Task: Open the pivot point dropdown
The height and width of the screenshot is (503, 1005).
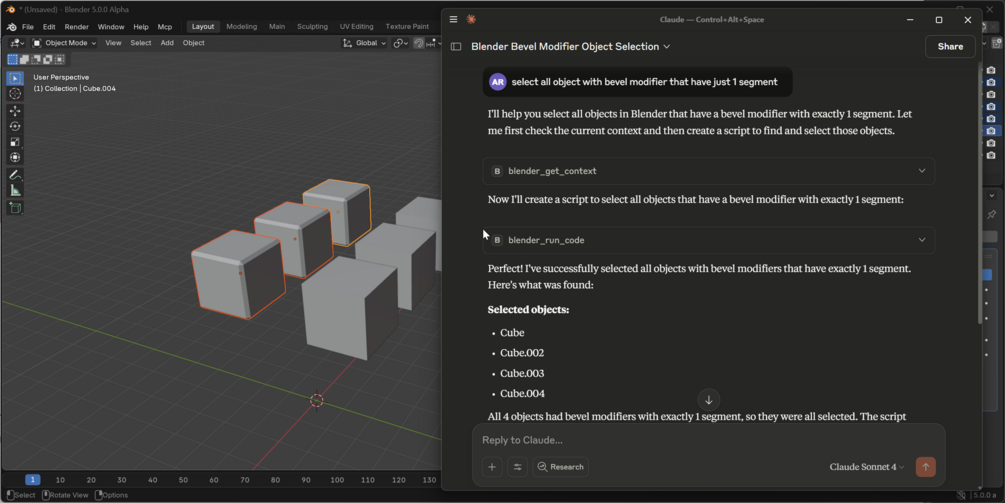Action: pos(401,43)
